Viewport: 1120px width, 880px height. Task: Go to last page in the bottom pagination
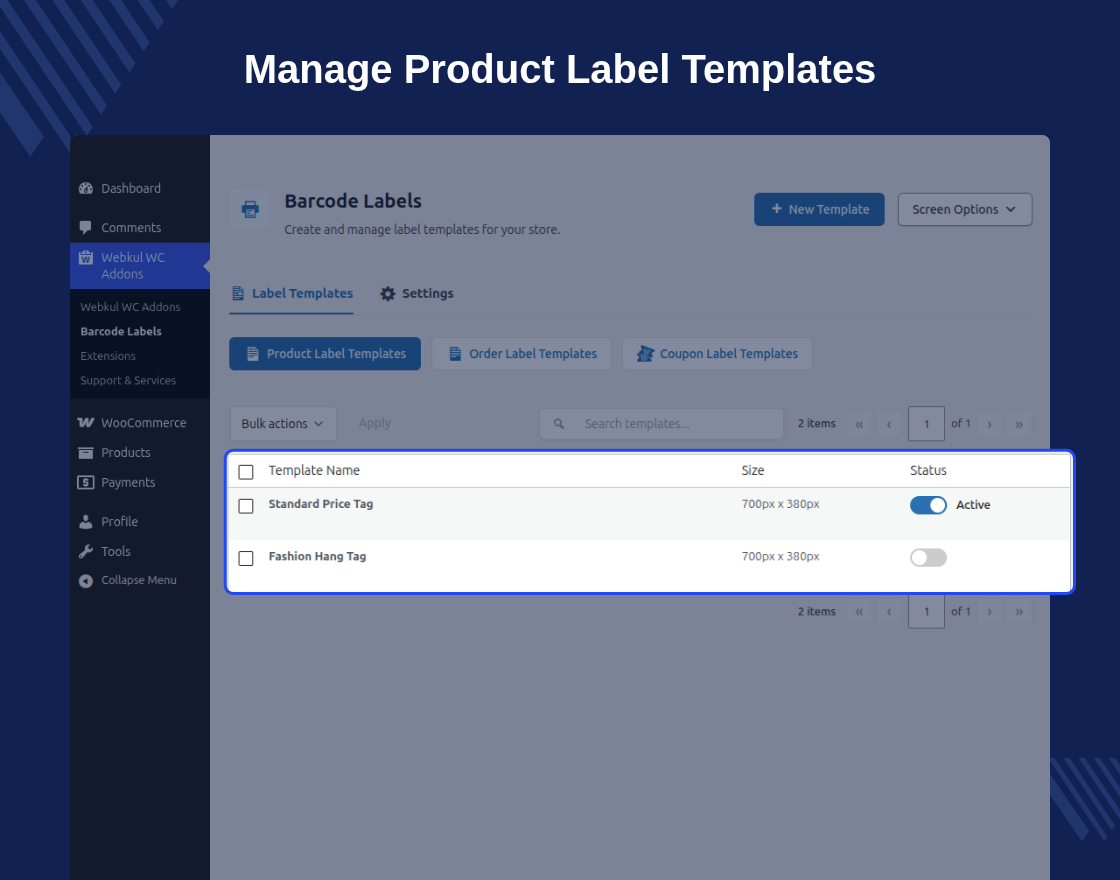1019,611
